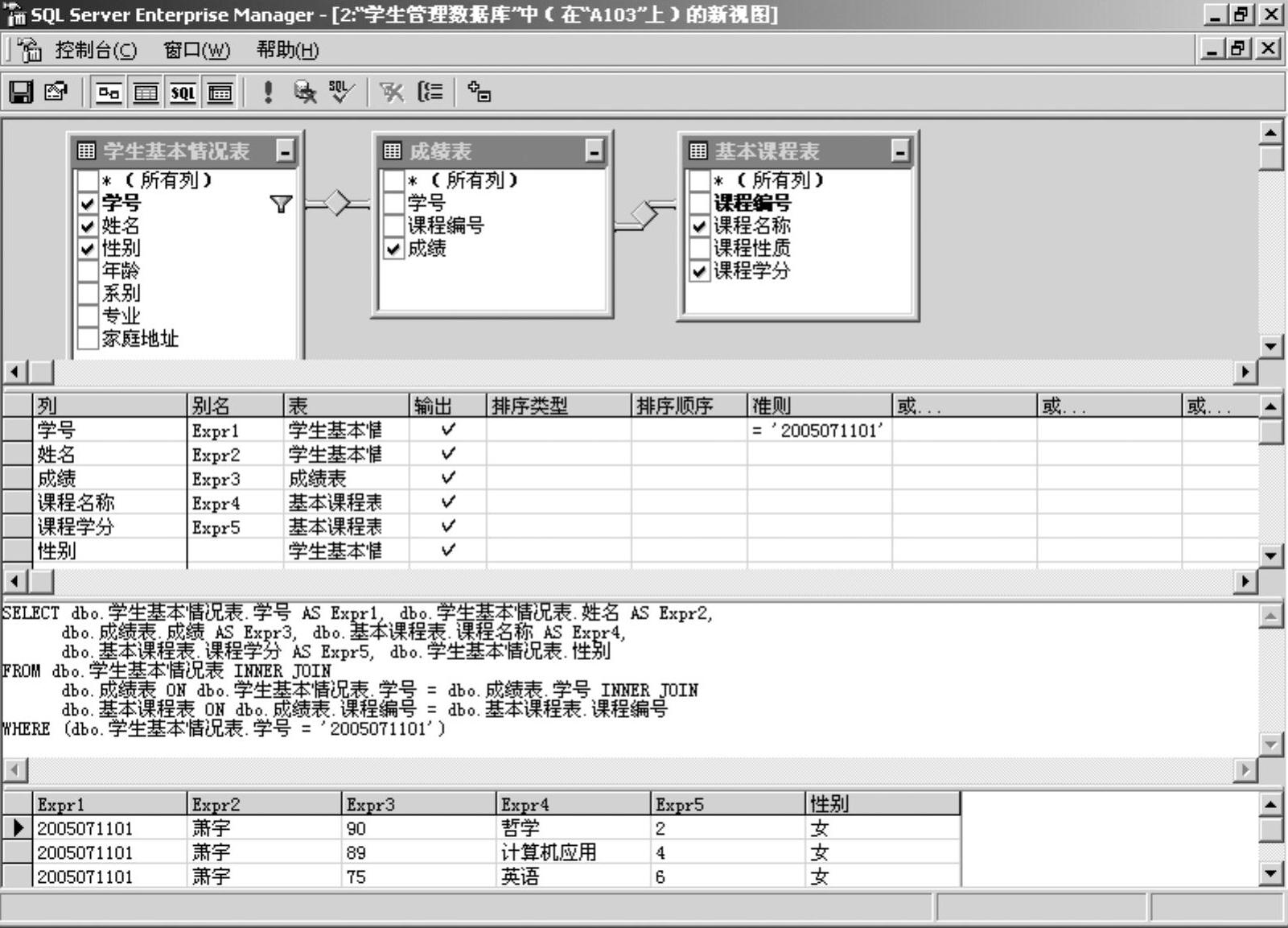
Task: Click the Expr4 results column header
Action: click(x=573, y=803)
